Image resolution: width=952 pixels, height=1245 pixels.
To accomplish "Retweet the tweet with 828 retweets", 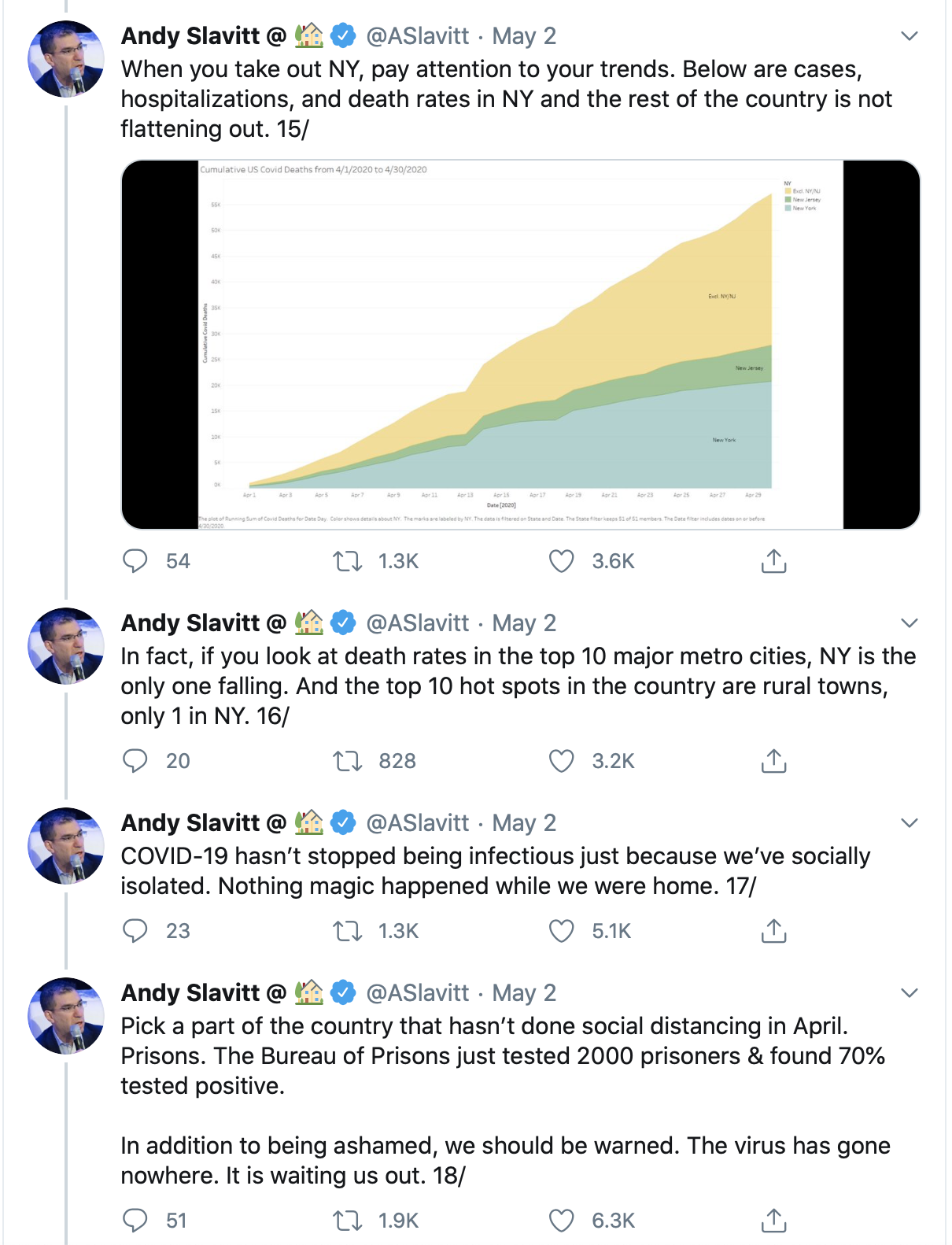I will click(347, 761).
